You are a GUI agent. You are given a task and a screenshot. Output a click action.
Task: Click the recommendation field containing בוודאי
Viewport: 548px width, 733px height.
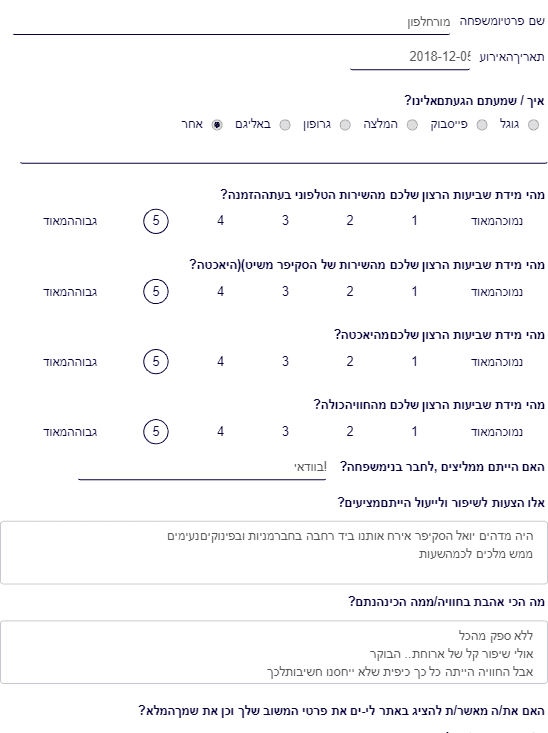202,467
